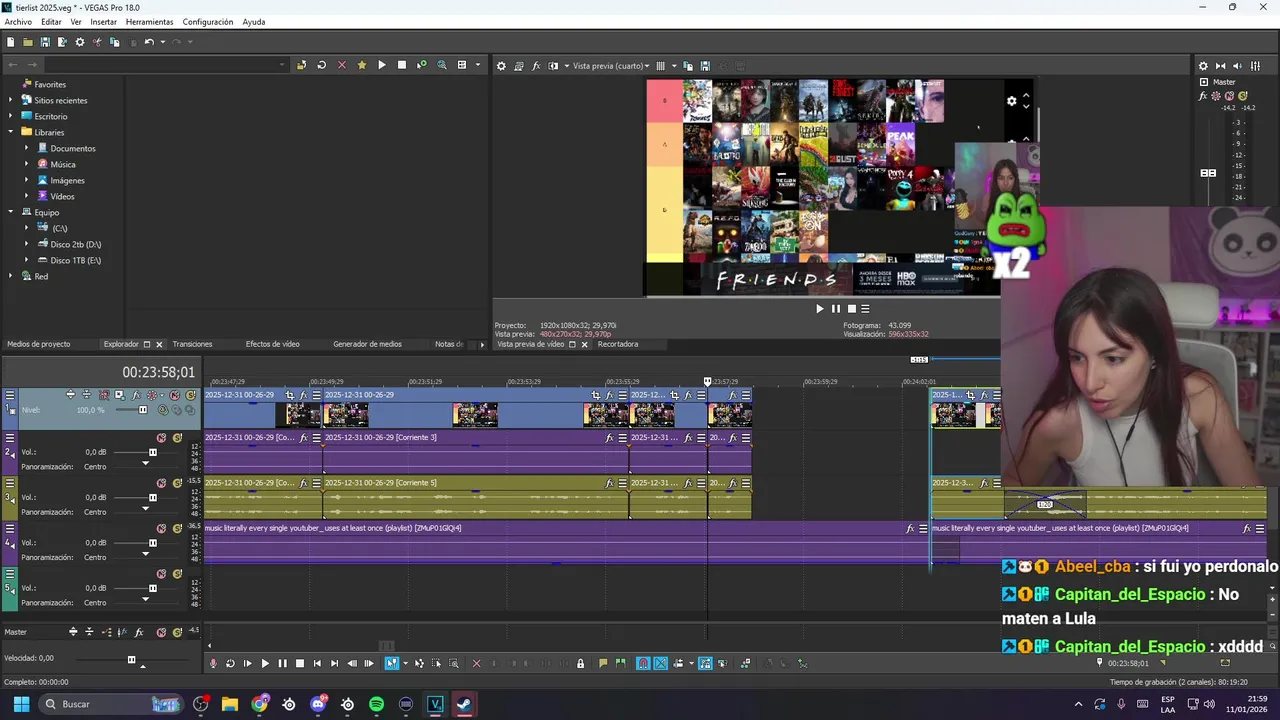This screenshot has height=720, width=1280.
Task: Mute video track 1
Action: coord(174,395)
